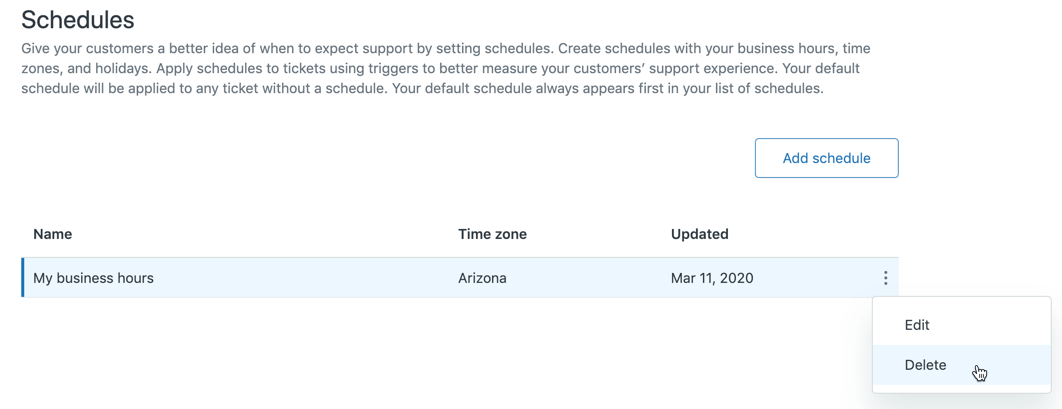1062x409 pixels.
Task: Click empty row space between schedule name and Arizona
Action: 300,278
